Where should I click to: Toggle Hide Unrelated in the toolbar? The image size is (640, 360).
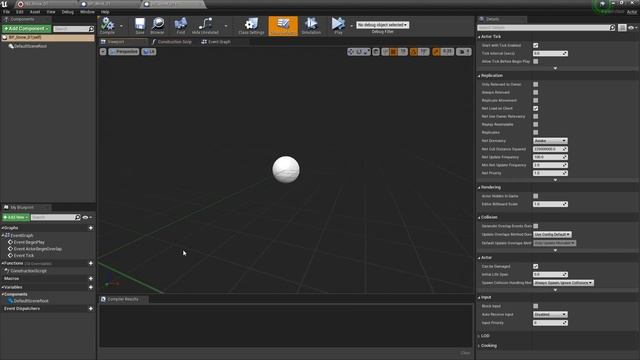205,26
